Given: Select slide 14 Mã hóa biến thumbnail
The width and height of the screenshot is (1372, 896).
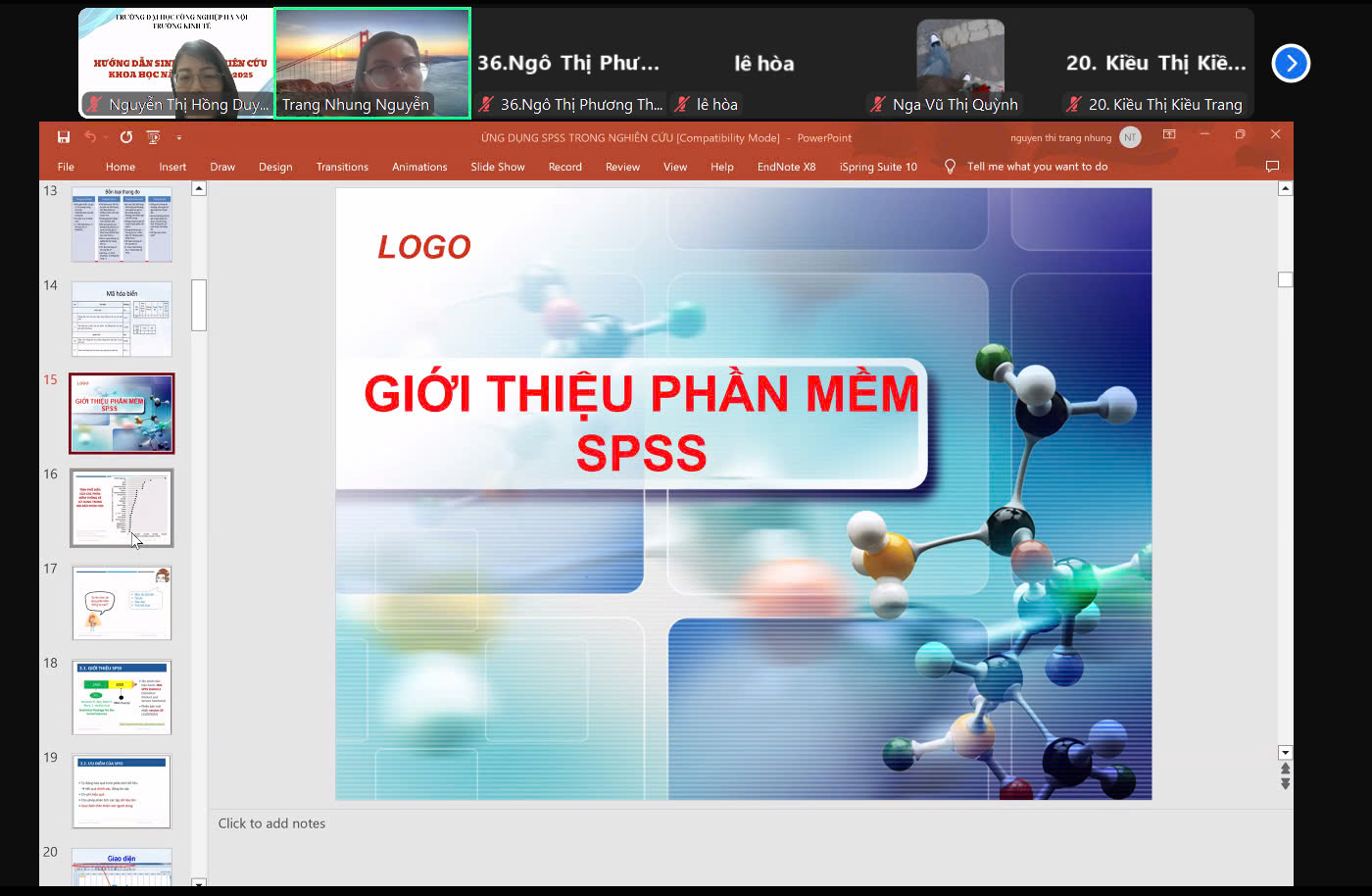Looking at the screenshot, I should coord(122,320).
